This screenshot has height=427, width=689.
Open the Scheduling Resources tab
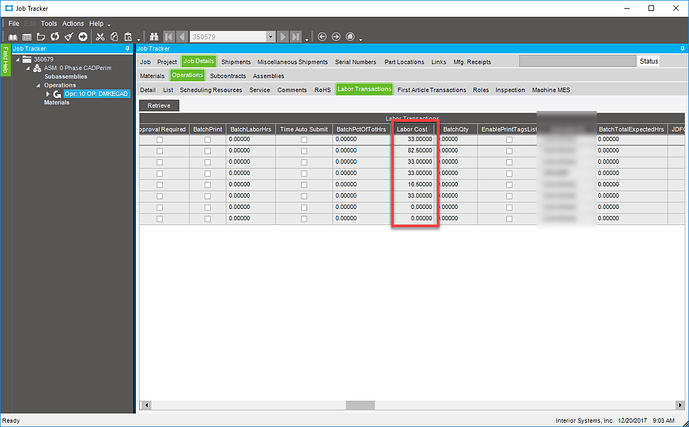point(211,90)
